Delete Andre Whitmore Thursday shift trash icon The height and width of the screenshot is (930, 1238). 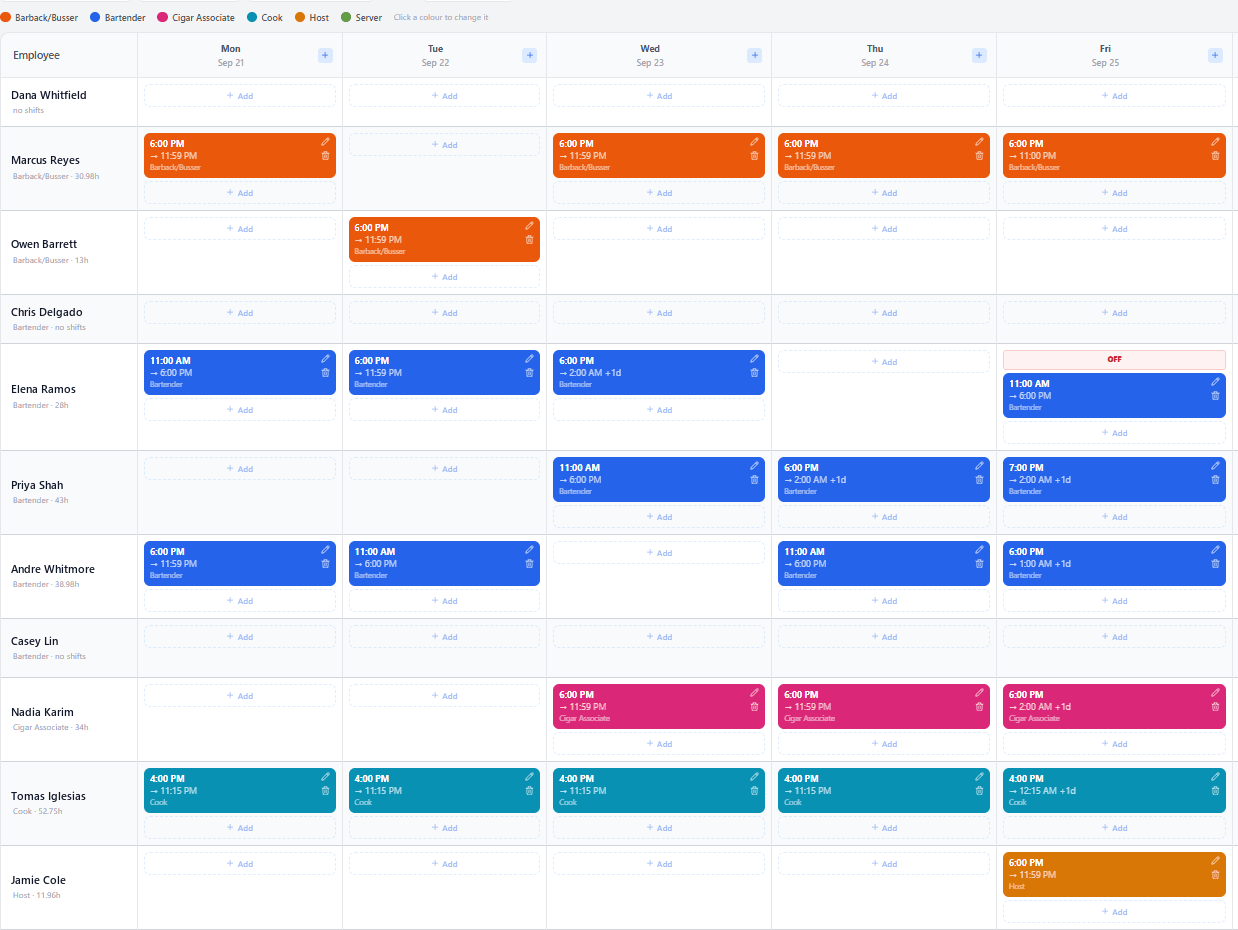(x=979, y=564)
